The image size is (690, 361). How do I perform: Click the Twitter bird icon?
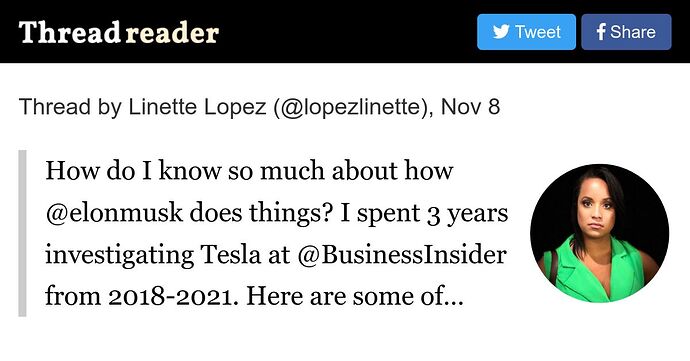tap(501, 32)
